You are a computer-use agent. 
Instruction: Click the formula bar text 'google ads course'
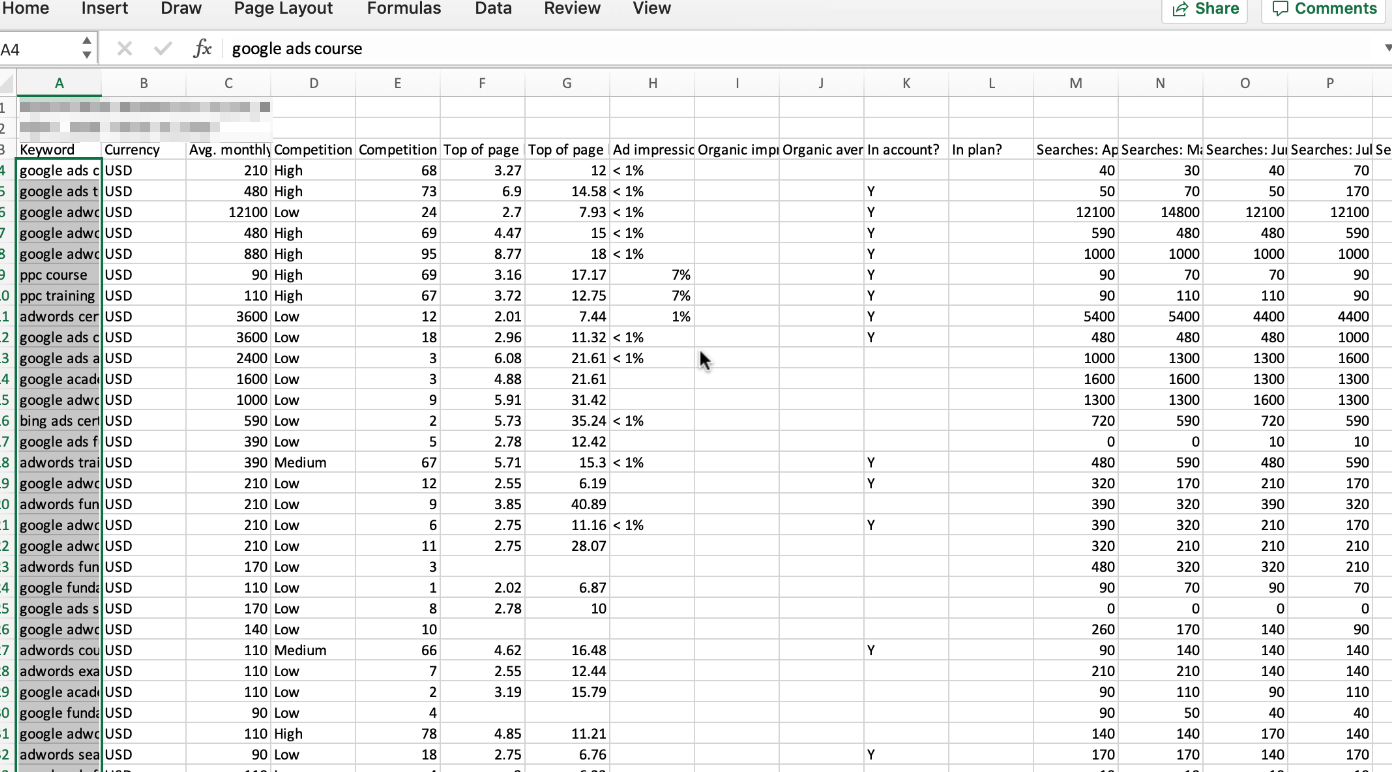(x=297, y=49)
